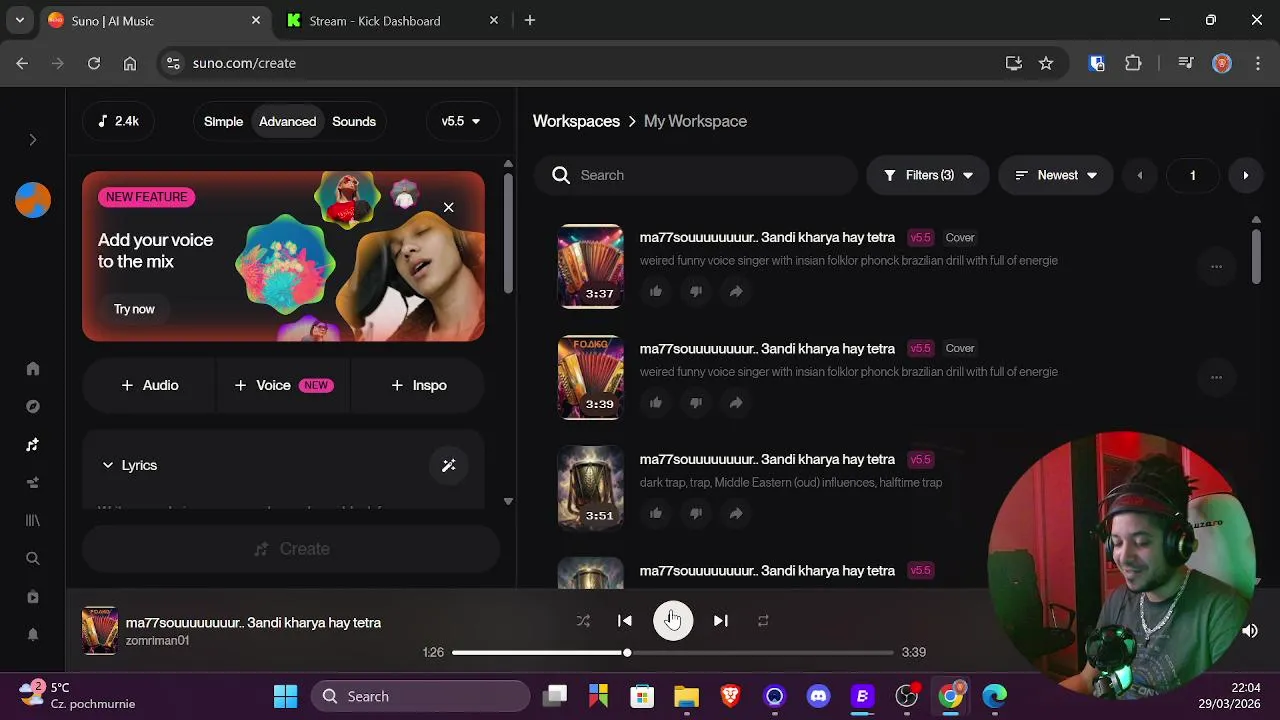This screenshot has height=720, width=1280.
Task: Open the browser extensions puzzle icon
Action: tap(1133, 63)
